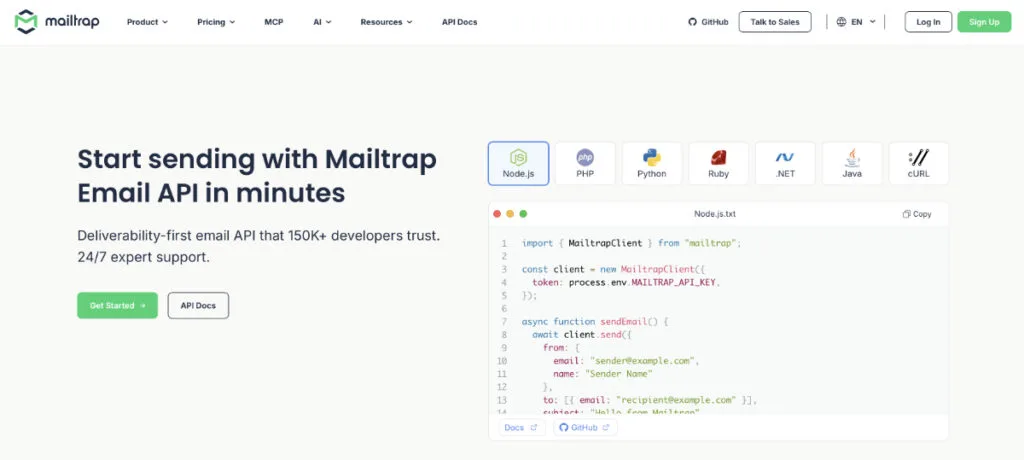Select the Python language tab
Screen dimensions: 1024x460
(x=652, y=163)
